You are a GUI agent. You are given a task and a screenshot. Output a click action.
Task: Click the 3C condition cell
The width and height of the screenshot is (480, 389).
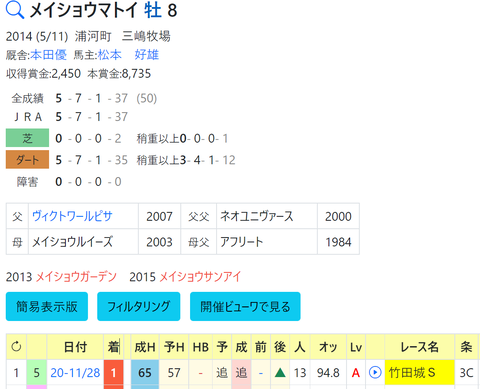[x=467, y=373]
